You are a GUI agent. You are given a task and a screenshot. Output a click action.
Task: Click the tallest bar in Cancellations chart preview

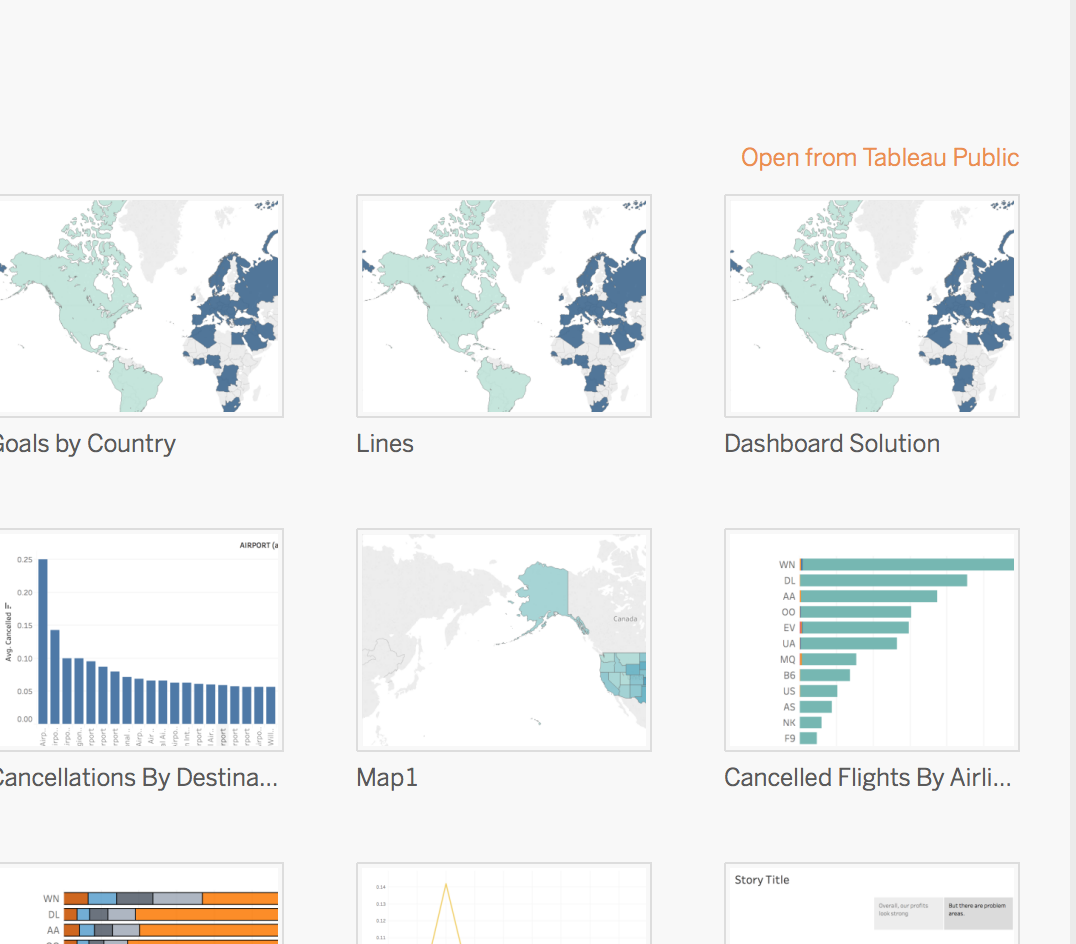(x=43, y=640)
